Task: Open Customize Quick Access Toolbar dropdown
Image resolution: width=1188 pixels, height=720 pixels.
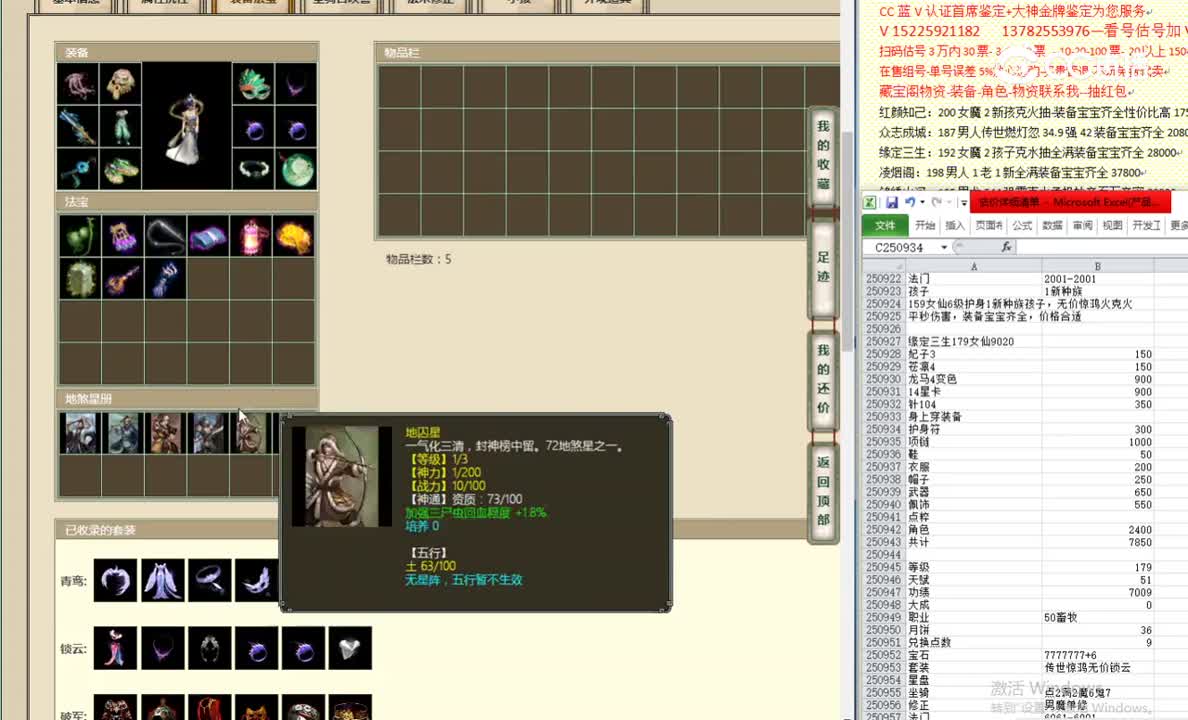Action: pos(964,202)
